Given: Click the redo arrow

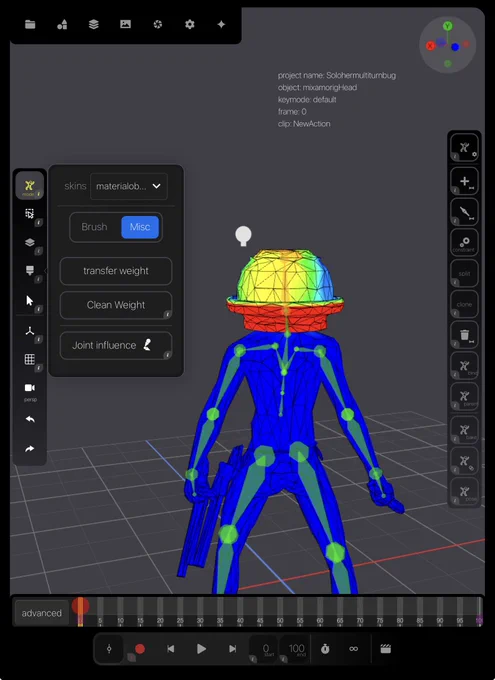Looking at the screenshot, I should click(30, 449).
